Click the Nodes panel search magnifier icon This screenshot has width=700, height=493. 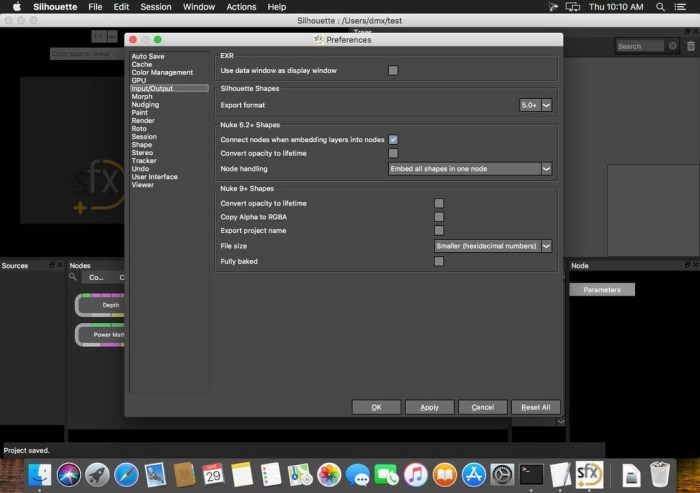click(73, 277)
